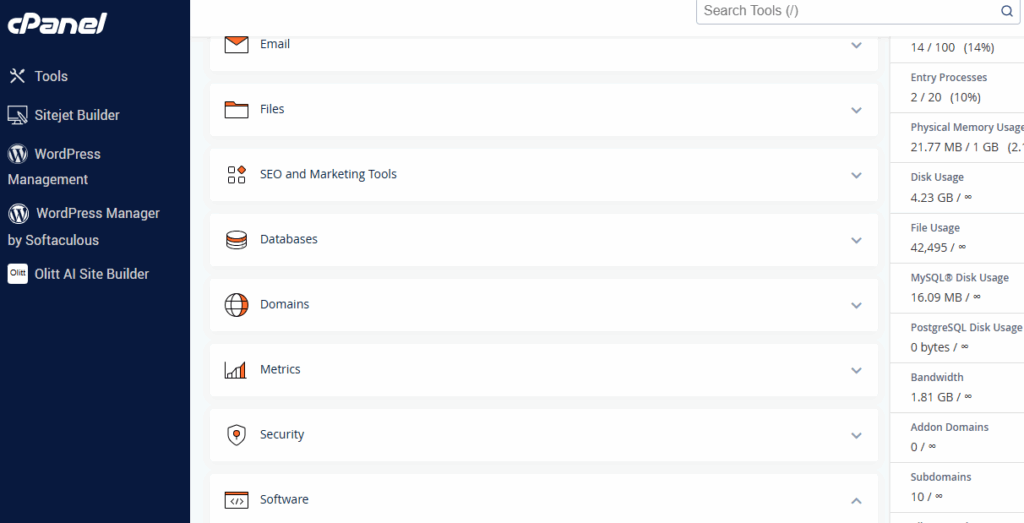Image resolution: width=1024 pixels, height=523 pixels.
Task: Expand the Databases section chevron
Action: tap(857, 240)
